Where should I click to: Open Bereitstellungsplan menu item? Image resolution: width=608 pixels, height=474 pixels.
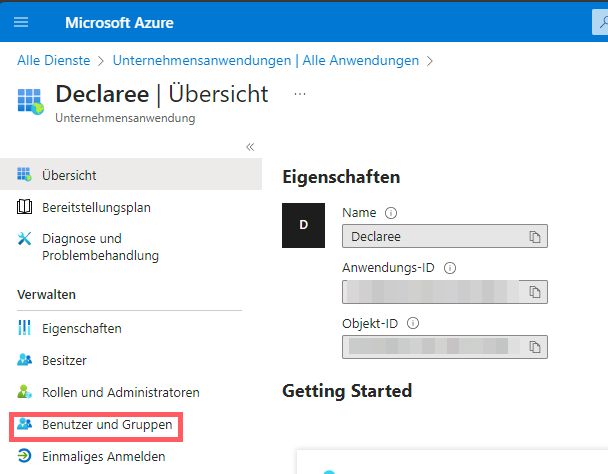tap(96, 208)
